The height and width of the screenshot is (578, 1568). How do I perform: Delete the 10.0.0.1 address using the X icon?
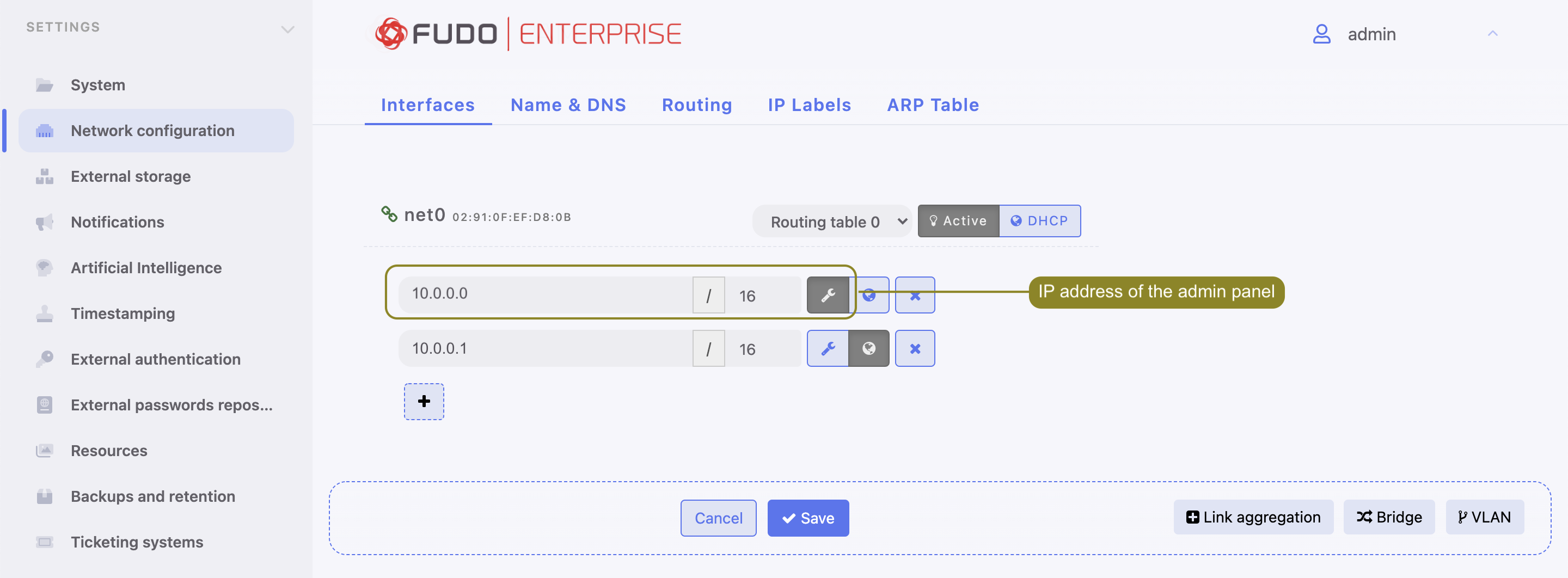pos(915,348)
